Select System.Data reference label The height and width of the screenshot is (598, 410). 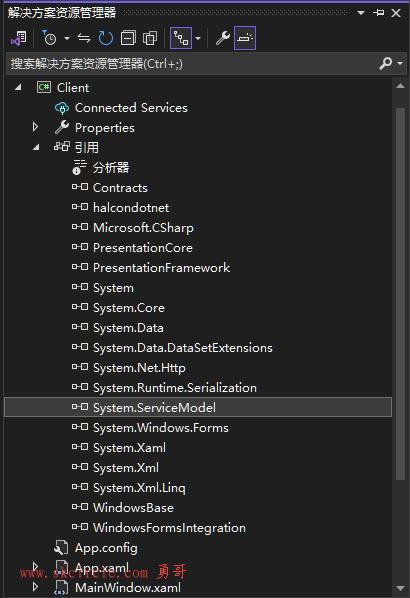pos(128,328)
